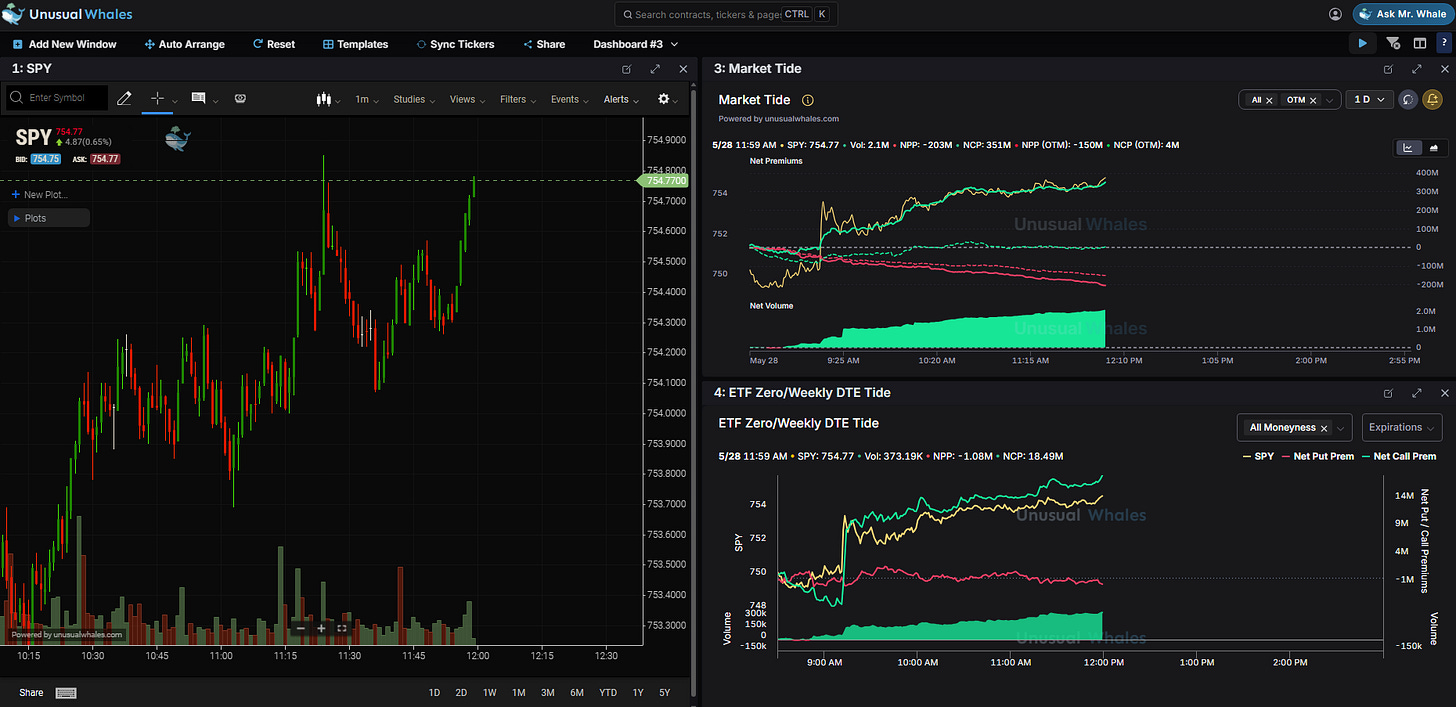The image size is (1456, 707).
Task: Select the 6M chart range
Action: pyautogui.click(x=577, y=692)
